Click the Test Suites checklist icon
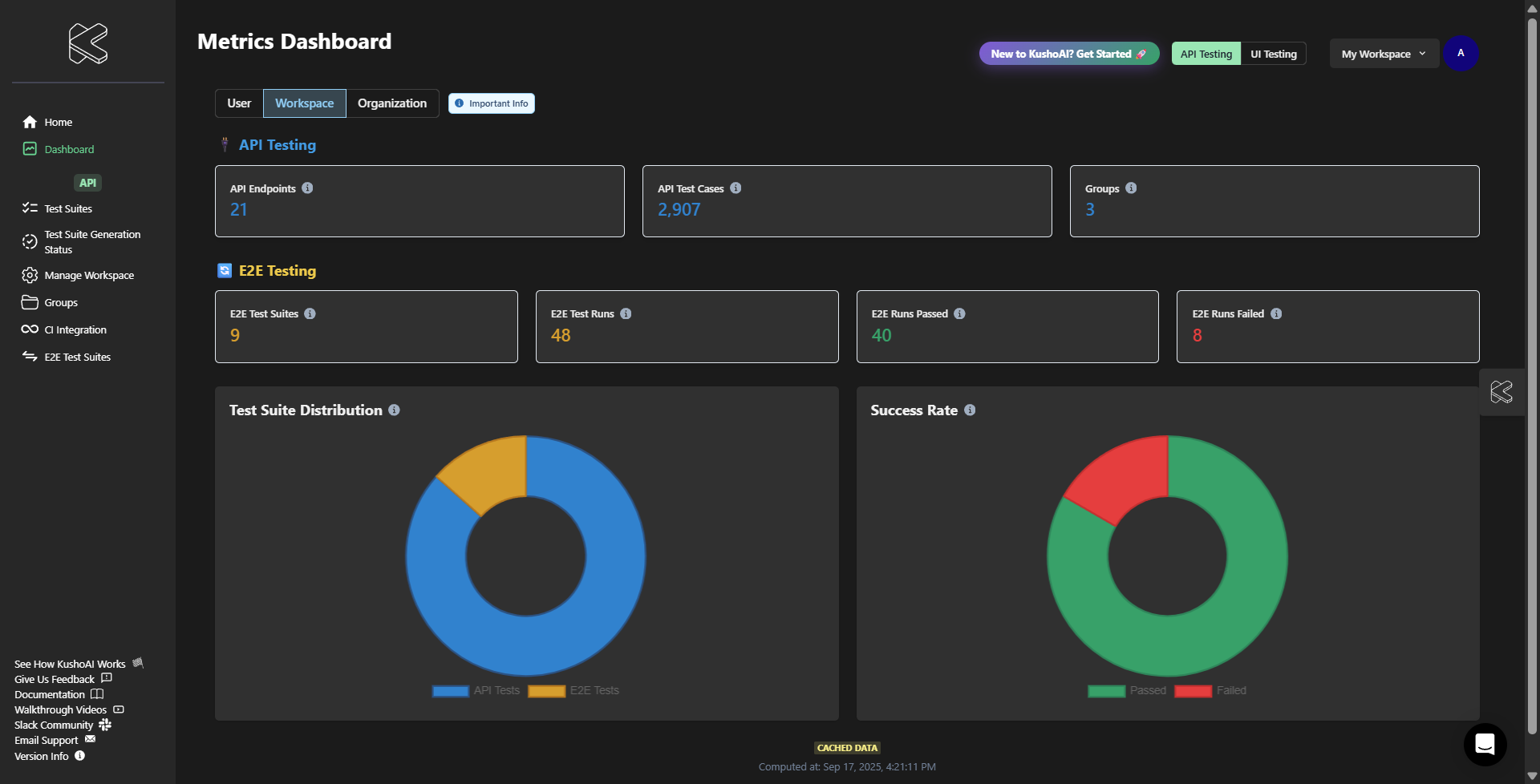Viewport: 1540px width, 784px height. pyautogui.click(x=30, y=208)
